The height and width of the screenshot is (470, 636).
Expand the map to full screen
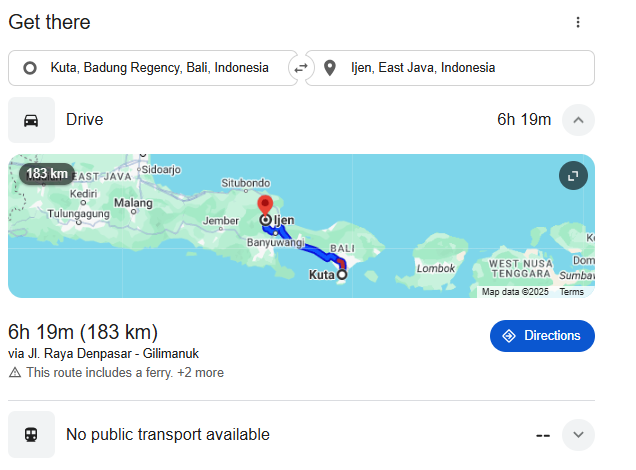(573, 176)
